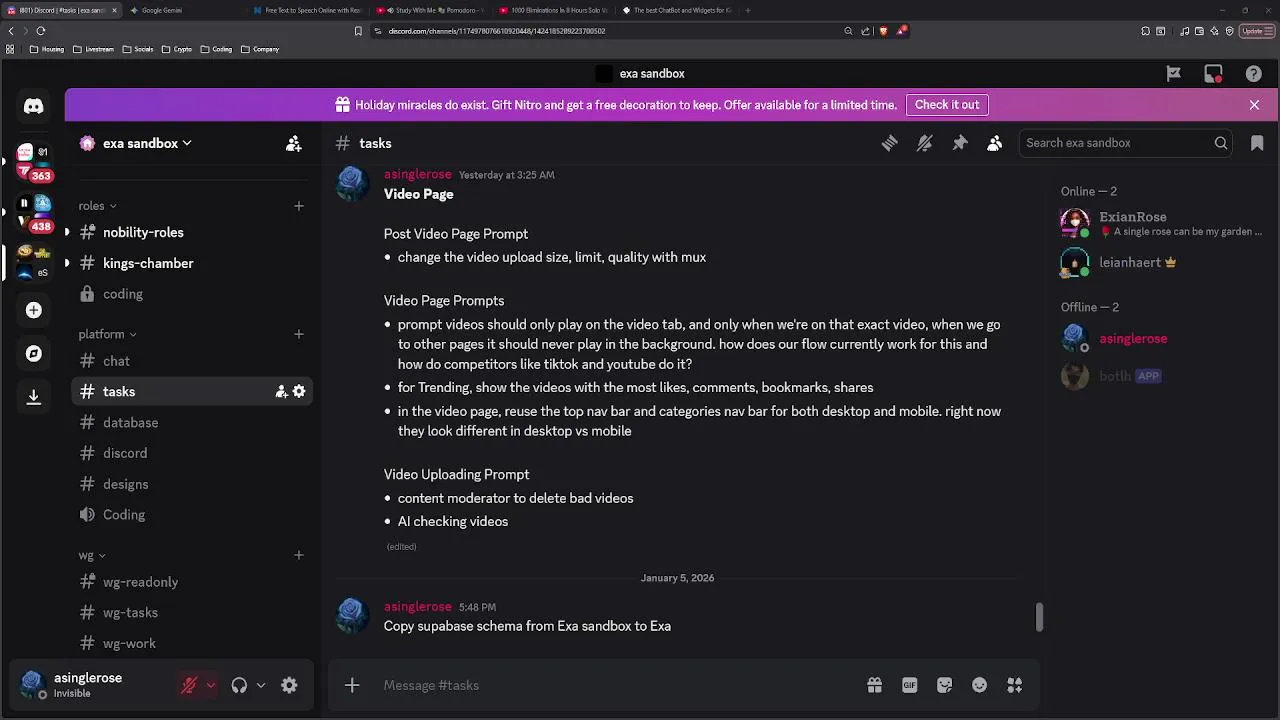This screenshot has width=1280, height=720.
Task: Switch to Free Text to Speech tab
Action: (x=308, y=10)
